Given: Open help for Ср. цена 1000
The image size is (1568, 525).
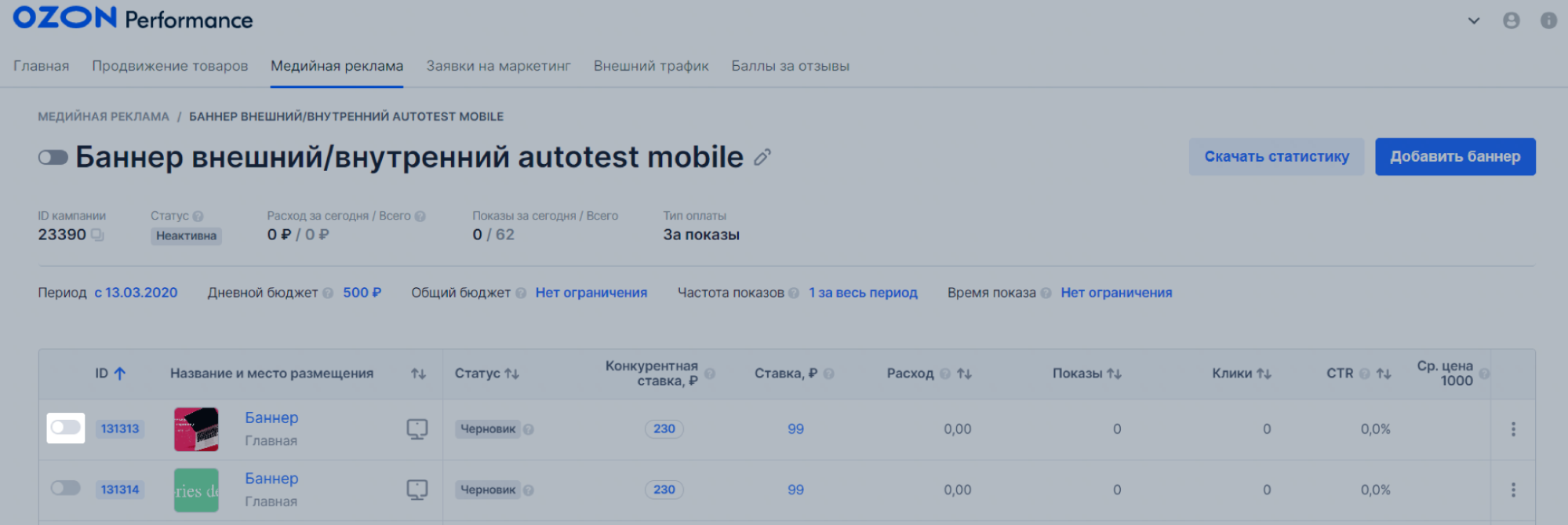Looking at the screenshot, I should coord(1484,374).
